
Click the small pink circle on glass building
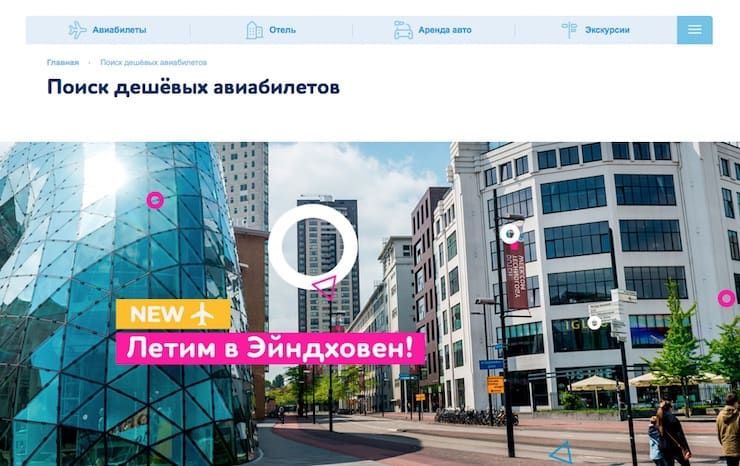pyautogui.click(x=155, y=200)
